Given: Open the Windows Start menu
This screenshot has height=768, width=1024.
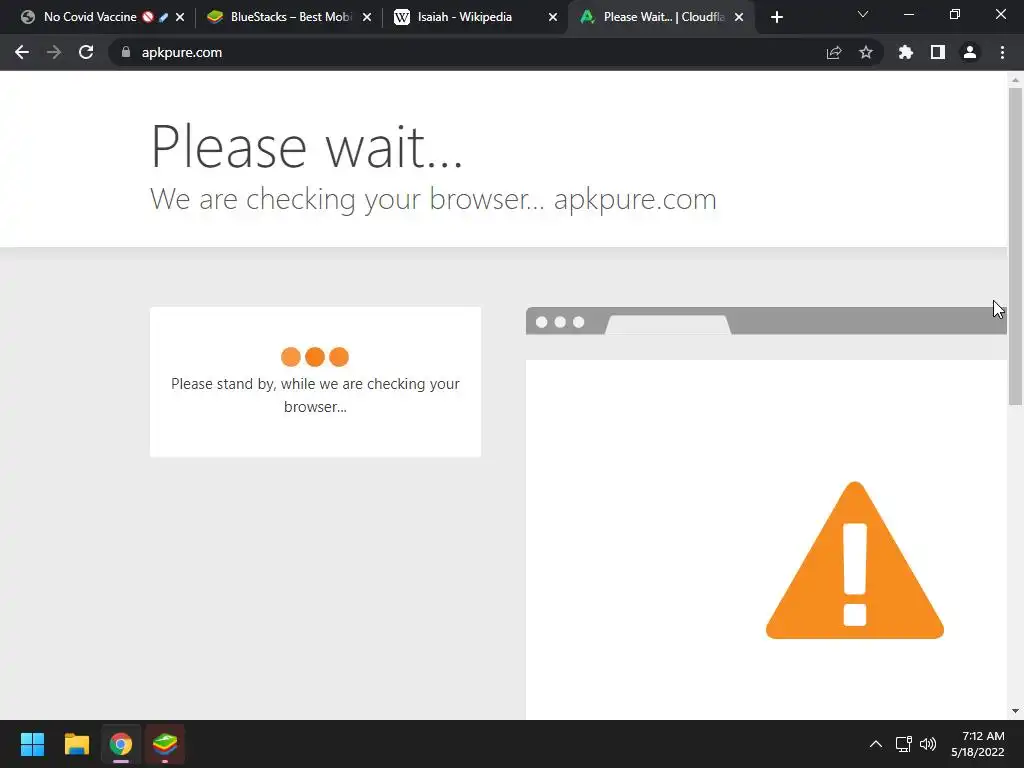Looking at the screenshot, I should pos(32,744).
